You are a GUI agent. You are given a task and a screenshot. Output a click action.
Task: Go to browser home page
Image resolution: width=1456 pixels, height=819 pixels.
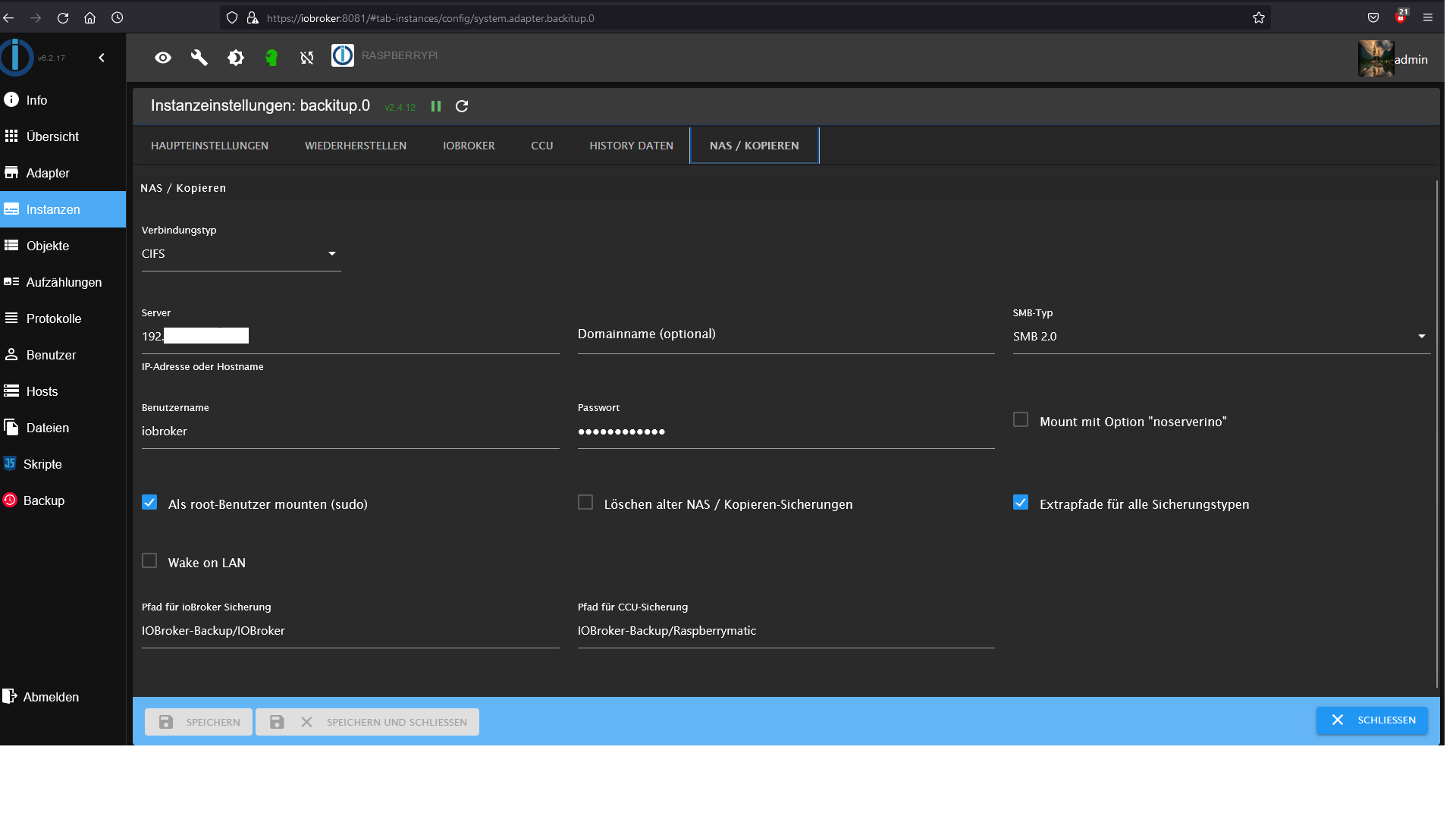[89, 17]
